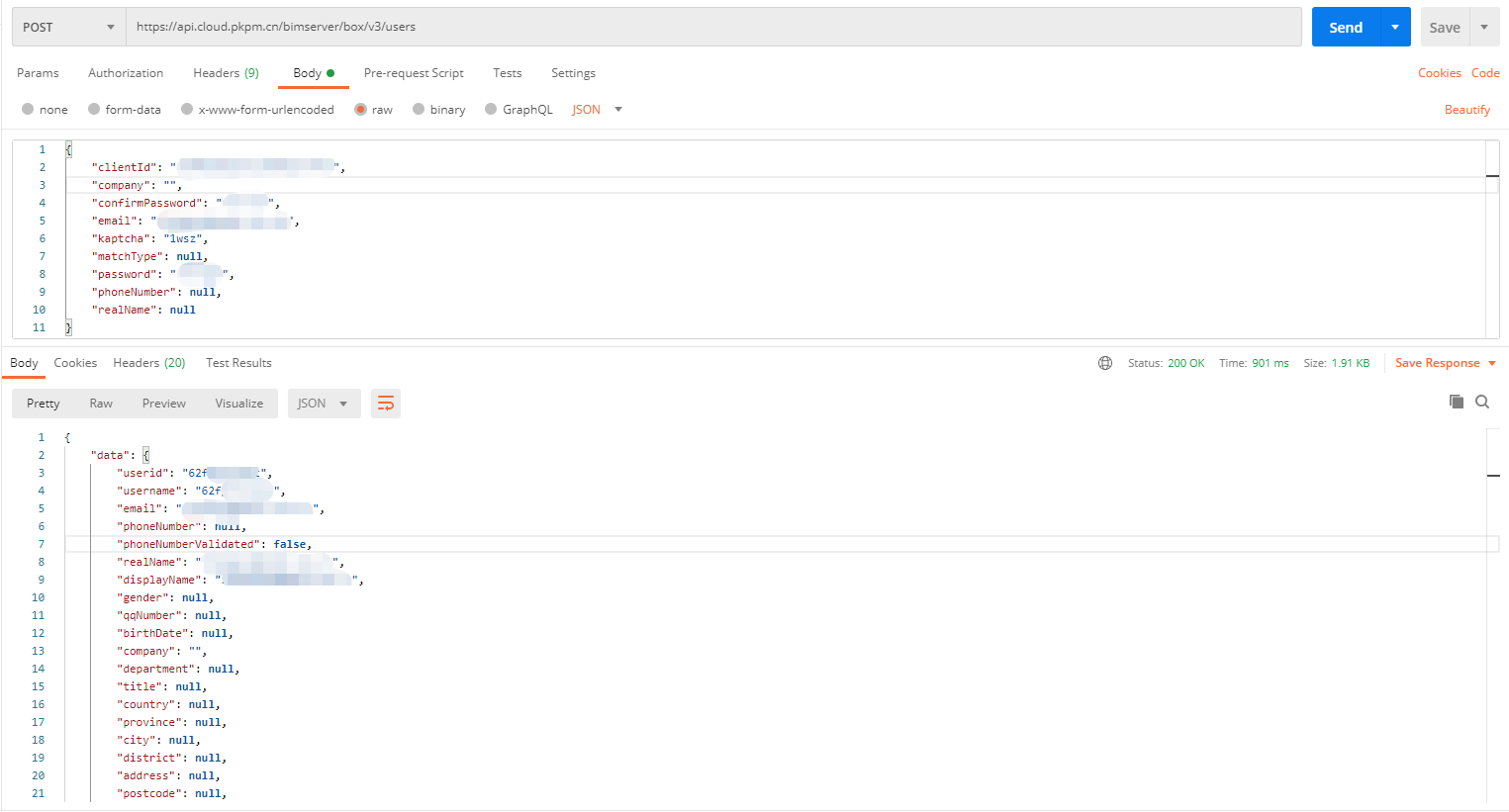Viewport: 1509px width, 812px height.
Task: Click the request URL input field
Action: [x=712, y=28]
